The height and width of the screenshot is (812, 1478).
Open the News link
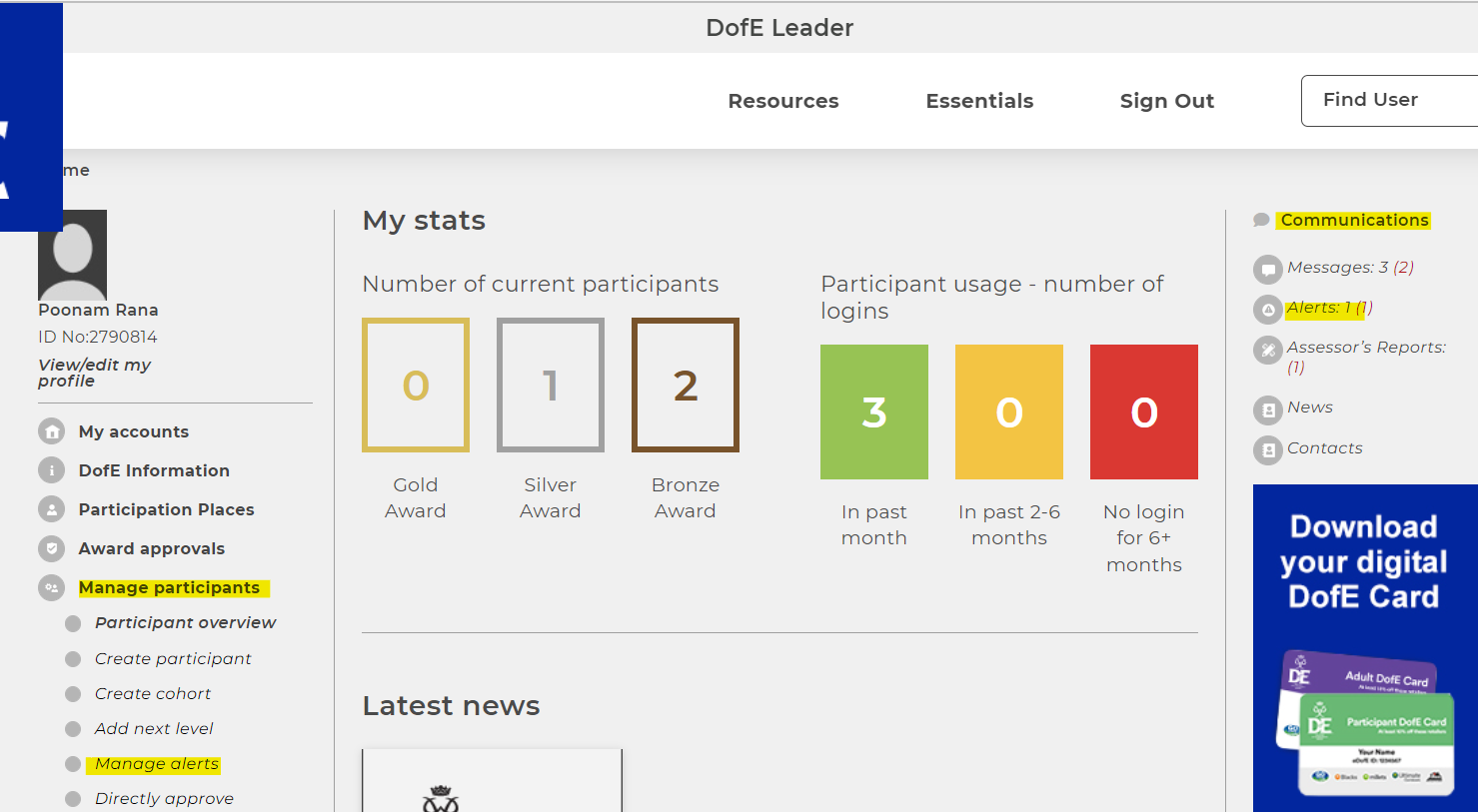1310,407
